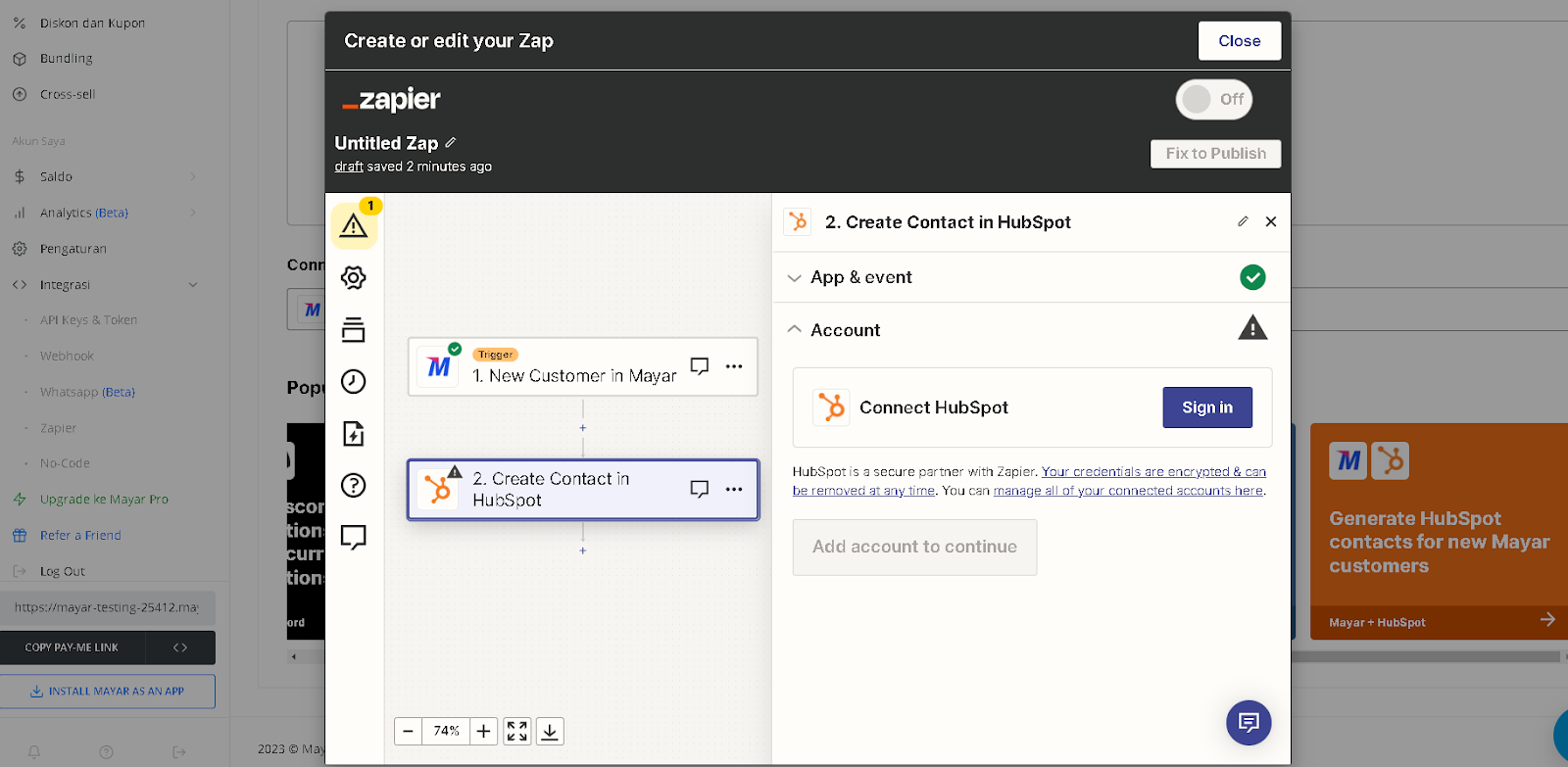
Task: Click the HubSpot icon in panel header
Action: tap(799, 222)
